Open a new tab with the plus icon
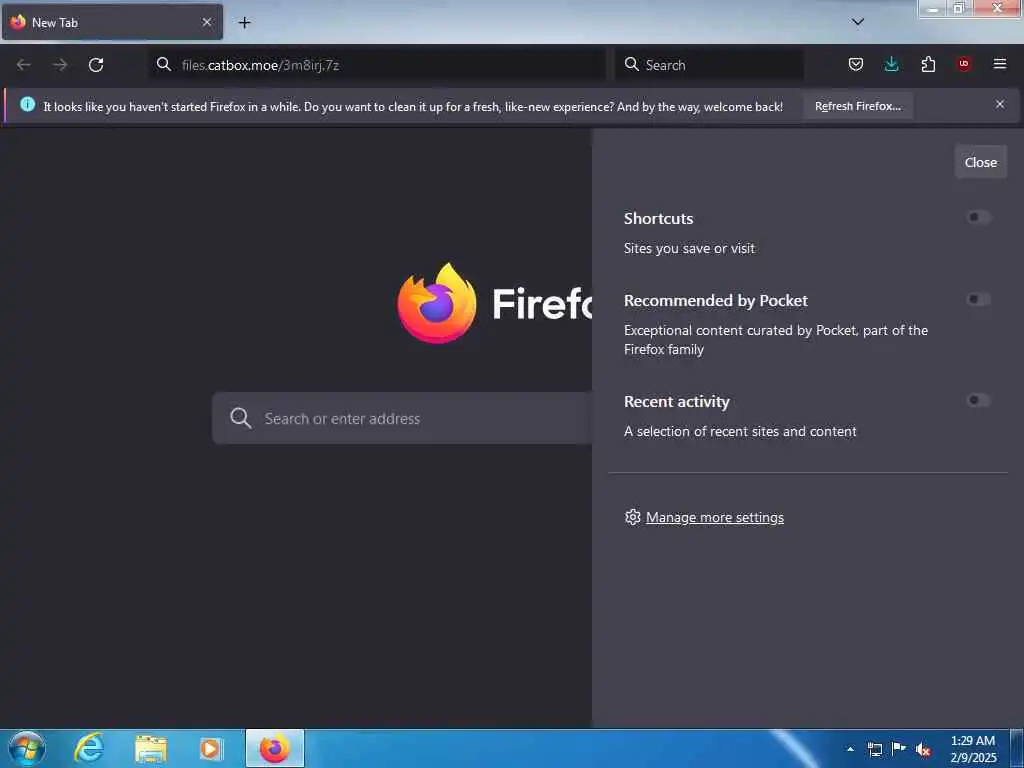 (x=244, y=23)
